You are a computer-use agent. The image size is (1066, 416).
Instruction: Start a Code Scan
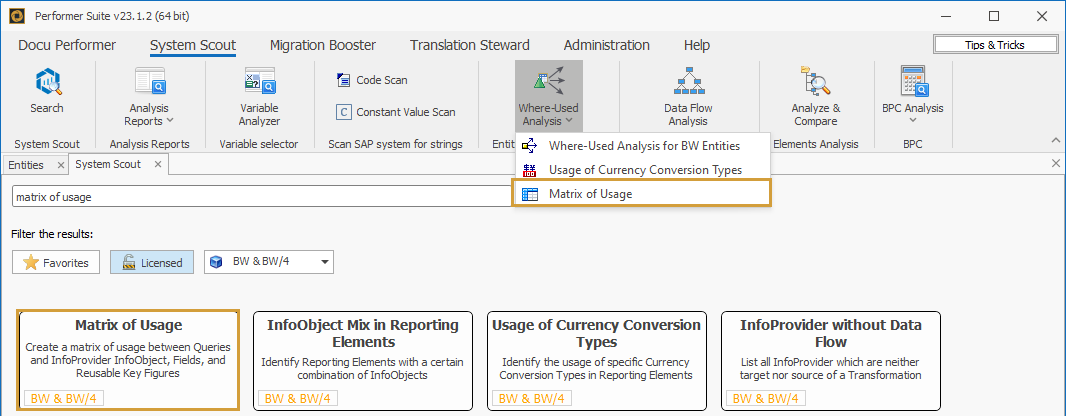click(371, 80)
